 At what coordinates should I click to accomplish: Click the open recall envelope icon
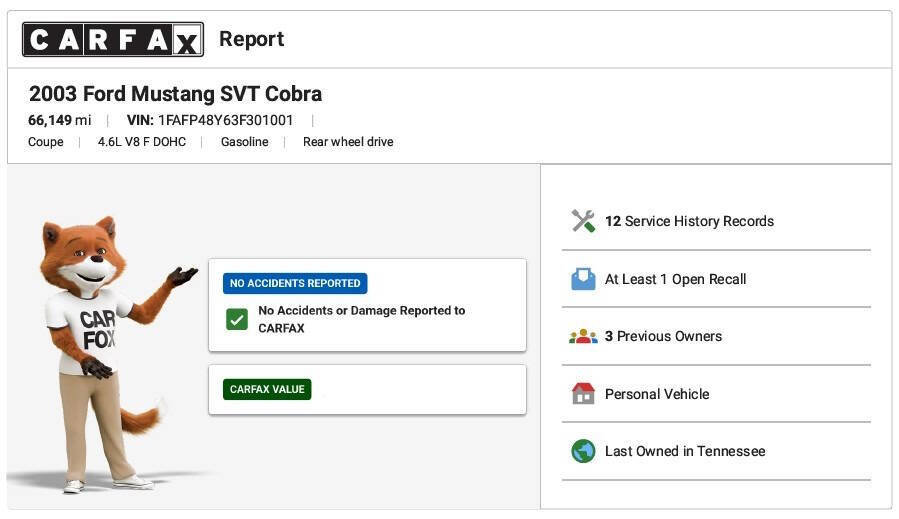tap(583, 279)
